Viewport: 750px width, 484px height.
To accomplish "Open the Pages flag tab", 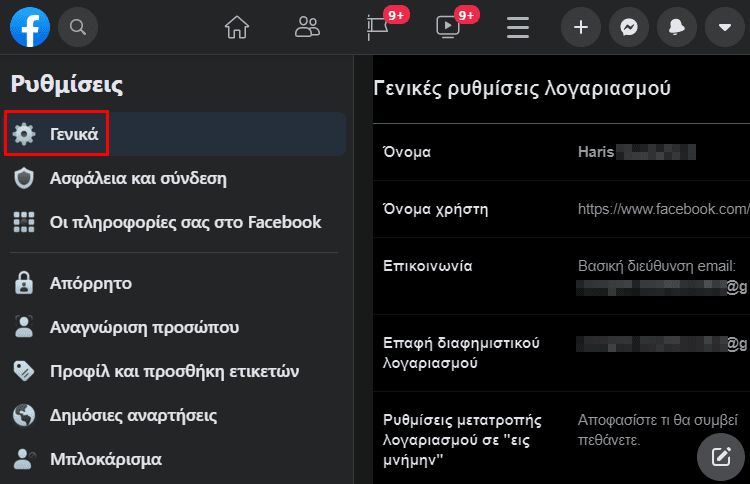I will (377, 28).
